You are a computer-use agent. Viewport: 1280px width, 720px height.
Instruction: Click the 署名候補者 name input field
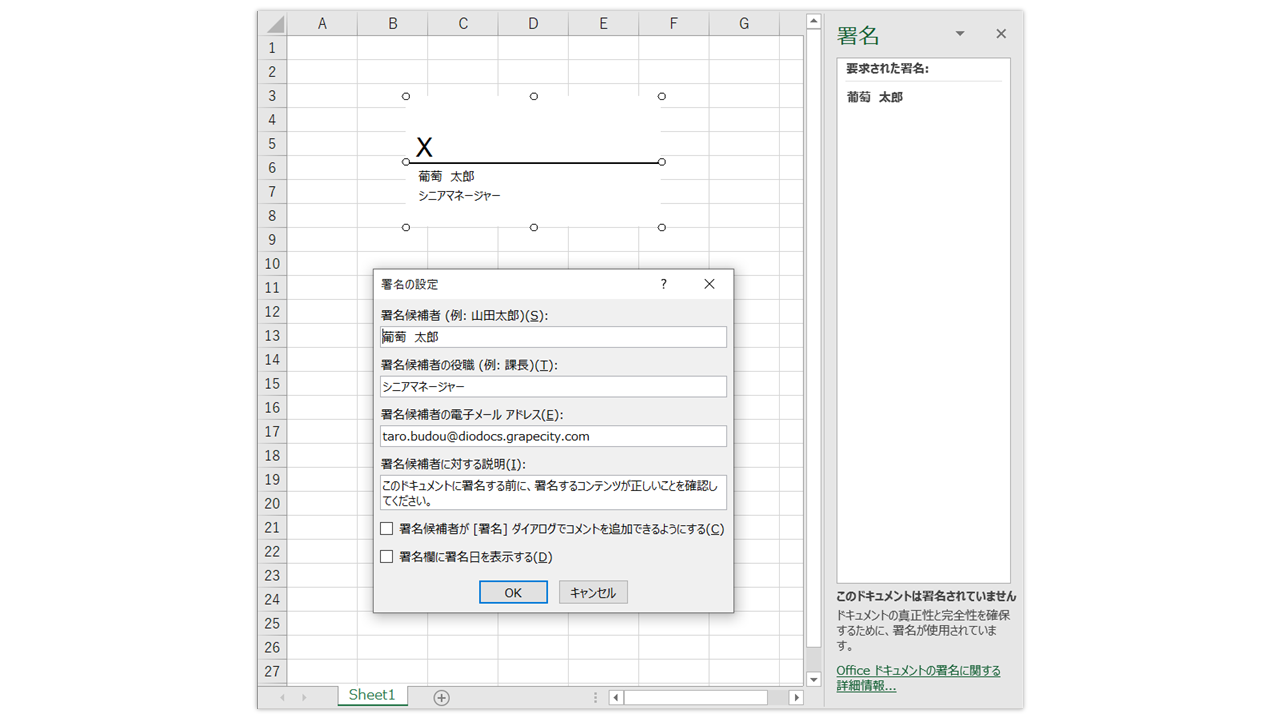click(x=553, y=337)
